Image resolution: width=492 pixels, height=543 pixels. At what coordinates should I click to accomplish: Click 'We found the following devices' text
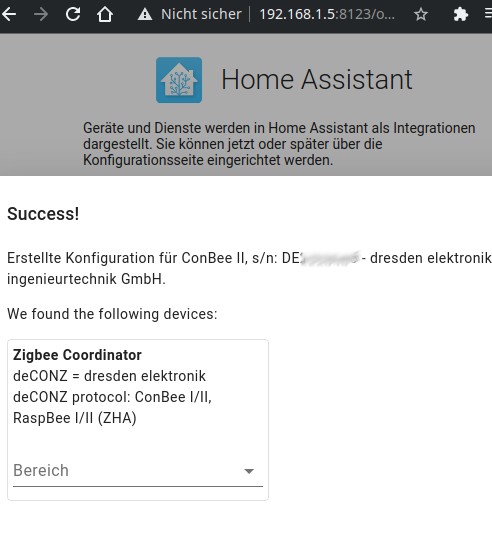pos(112,314)
